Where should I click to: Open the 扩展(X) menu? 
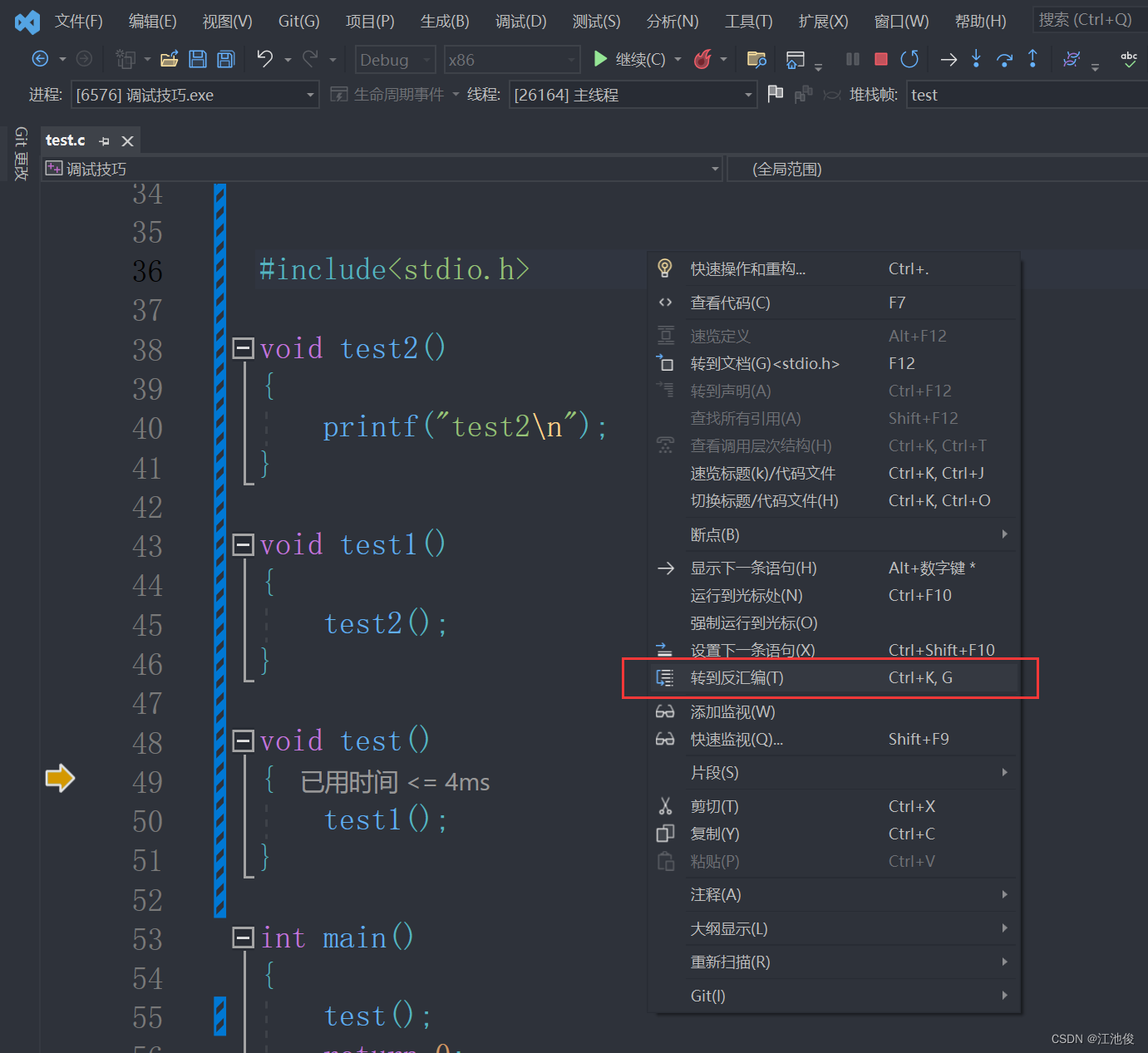[x=824, y=22]
